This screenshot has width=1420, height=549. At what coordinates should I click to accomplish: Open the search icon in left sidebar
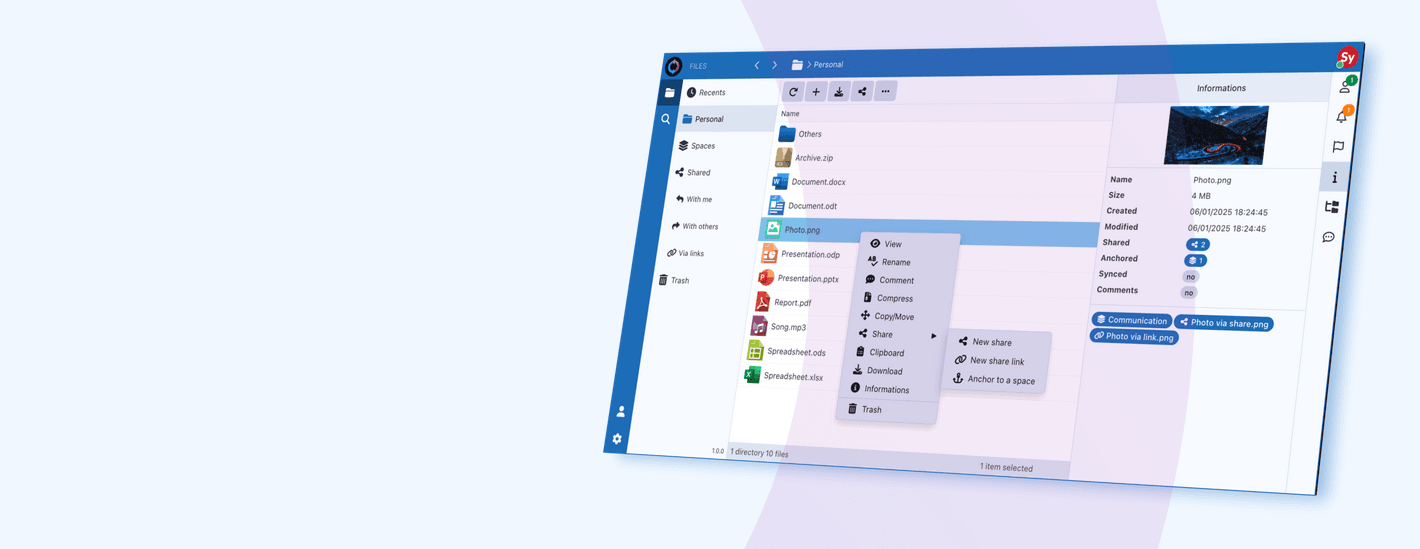[666, 119]
